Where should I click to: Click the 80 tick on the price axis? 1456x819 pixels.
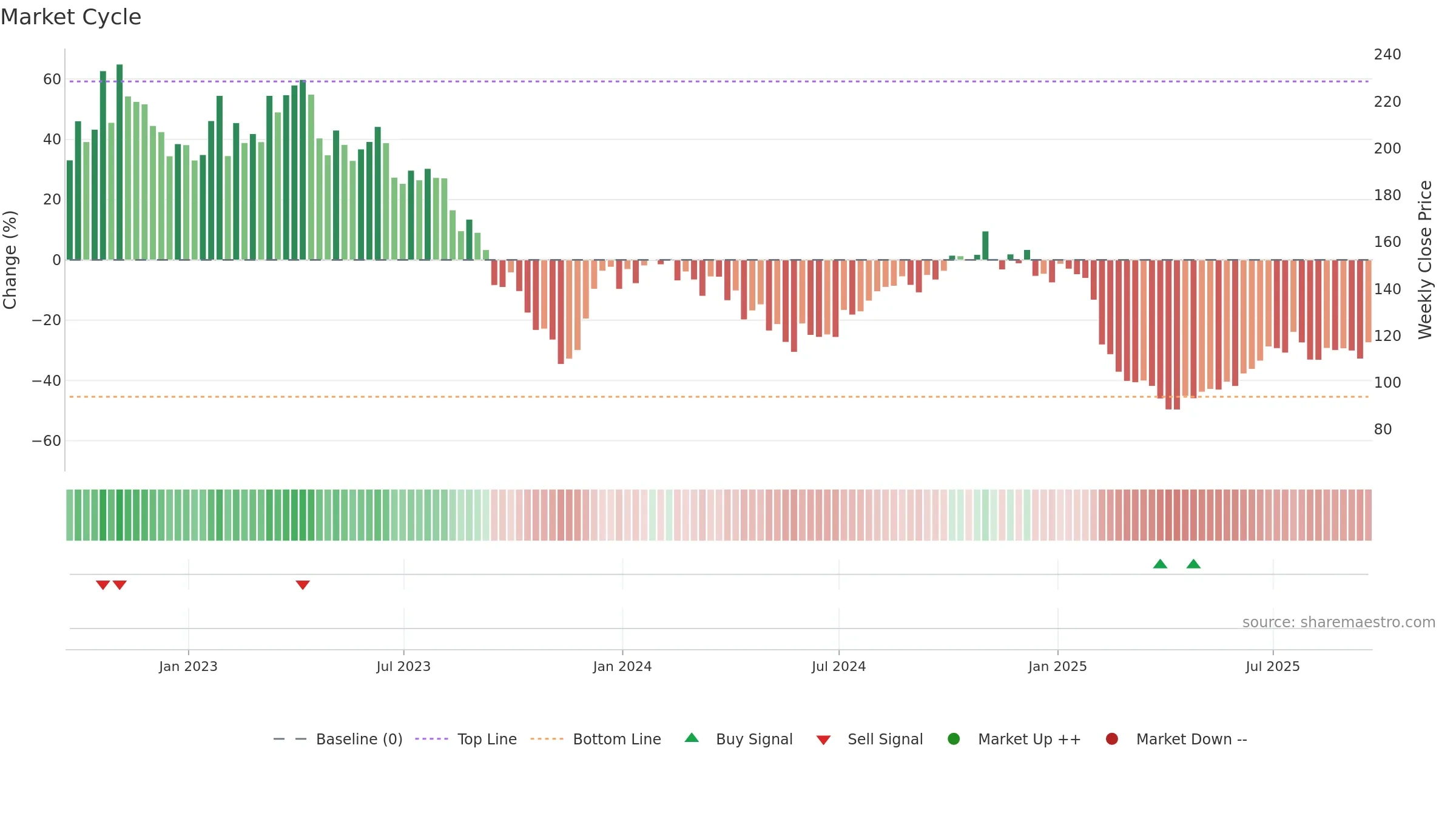(1383, 430)
